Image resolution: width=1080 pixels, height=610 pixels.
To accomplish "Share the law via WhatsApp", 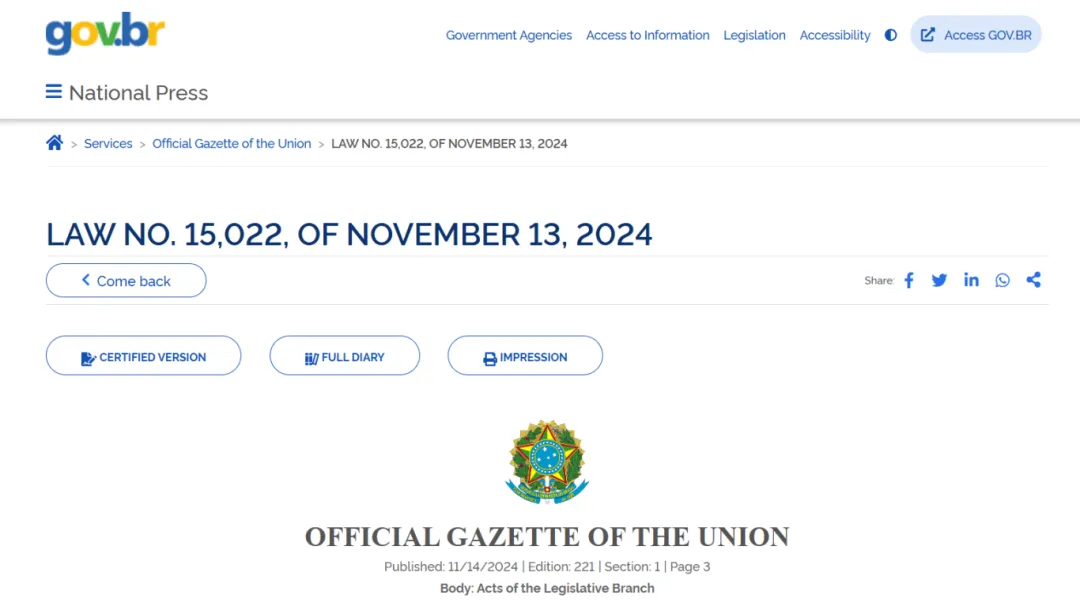I will [1002, 280].
